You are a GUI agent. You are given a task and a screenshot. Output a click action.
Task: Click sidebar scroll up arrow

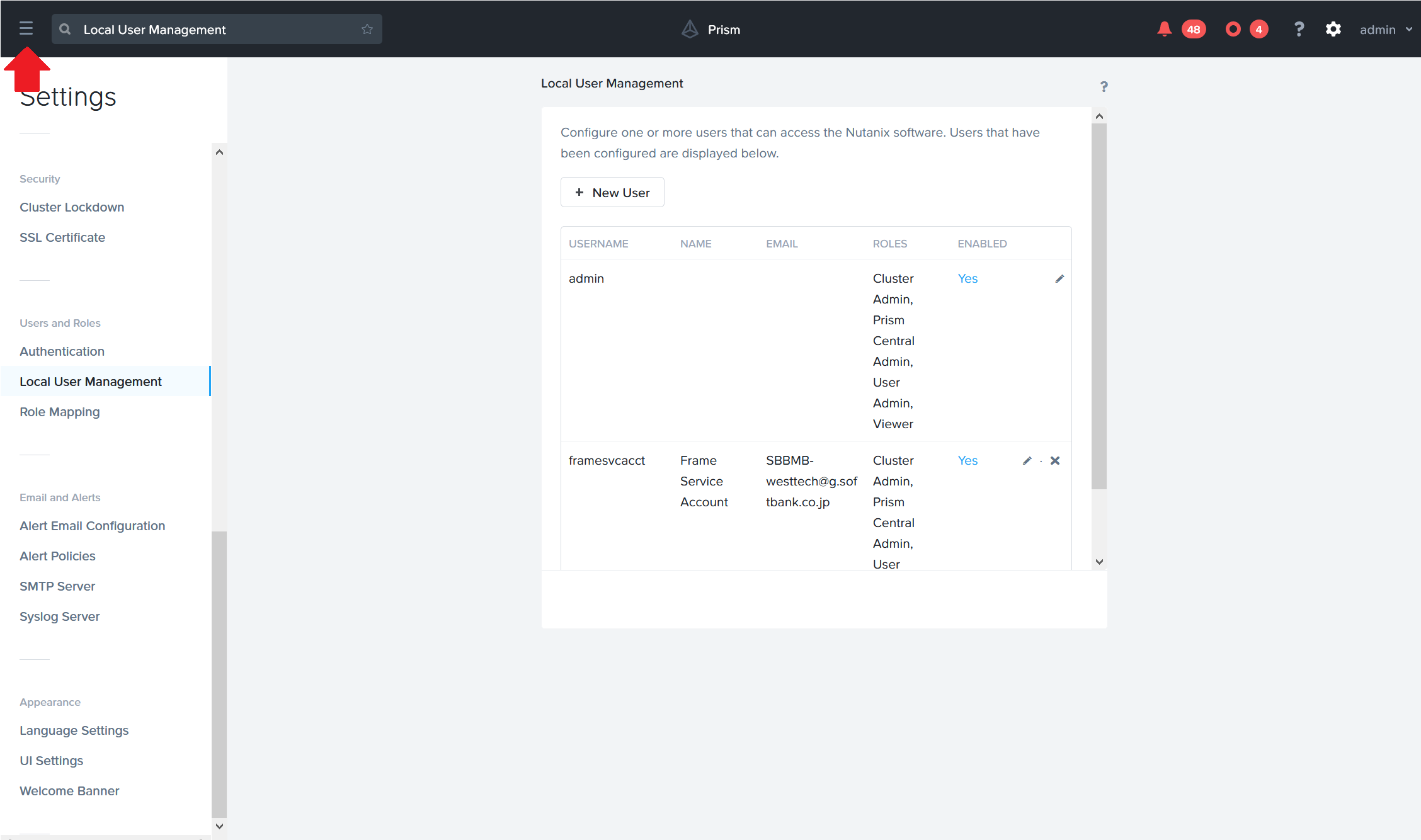219,152
